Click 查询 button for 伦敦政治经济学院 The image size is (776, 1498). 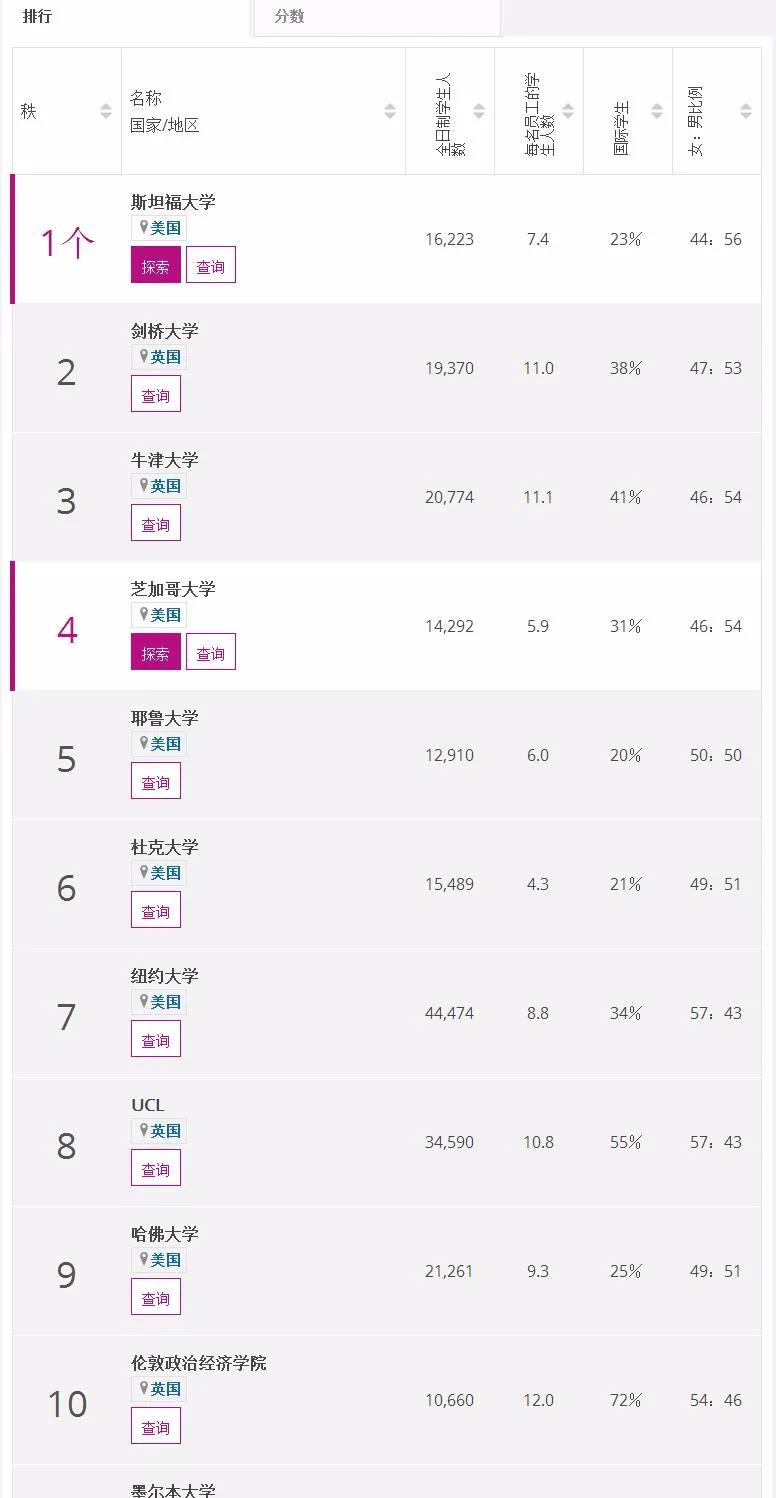click(x=155, y=1427)
